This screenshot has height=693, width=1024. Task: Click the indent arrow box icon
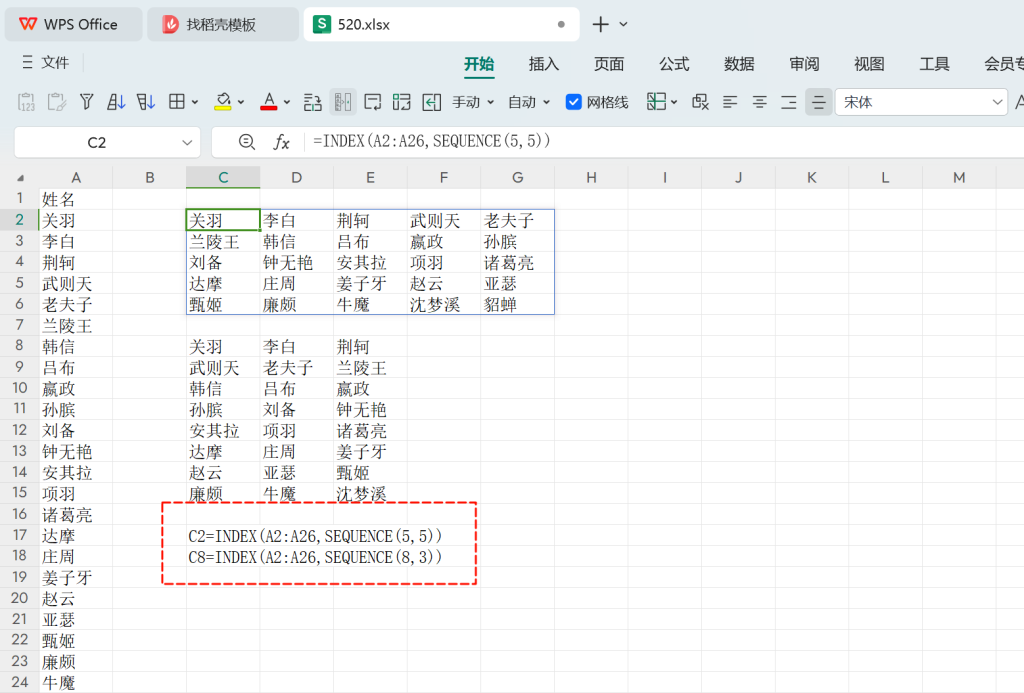[x=432, y=102]
